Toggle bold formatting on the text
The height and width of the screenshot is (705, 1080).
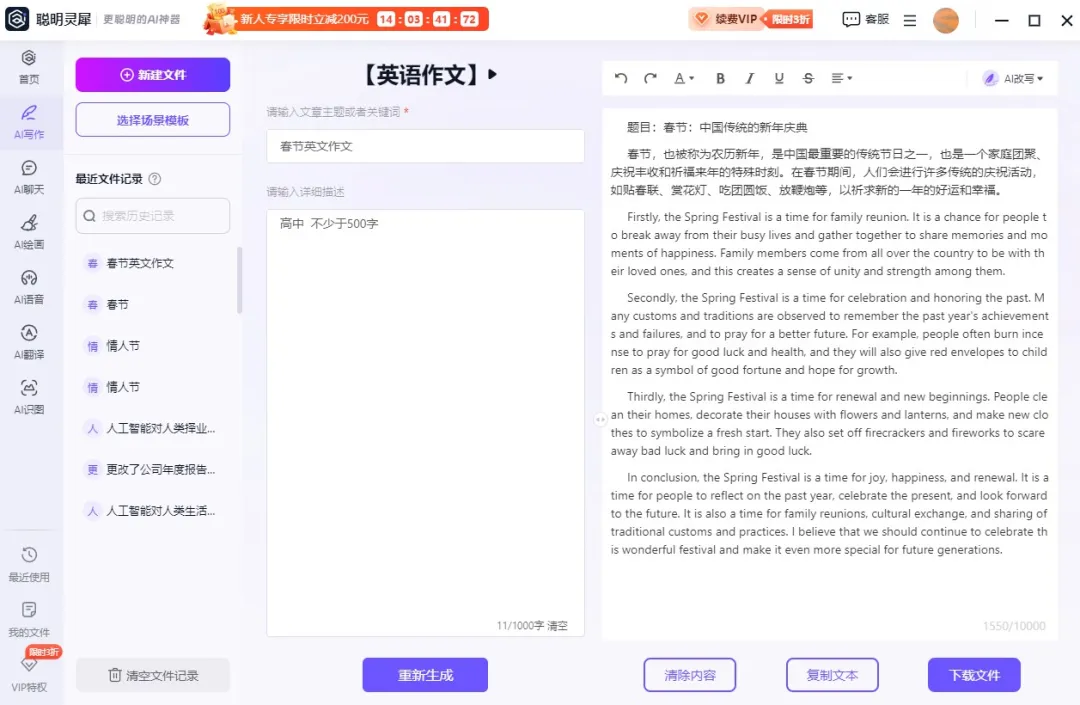tap(720, 78)
